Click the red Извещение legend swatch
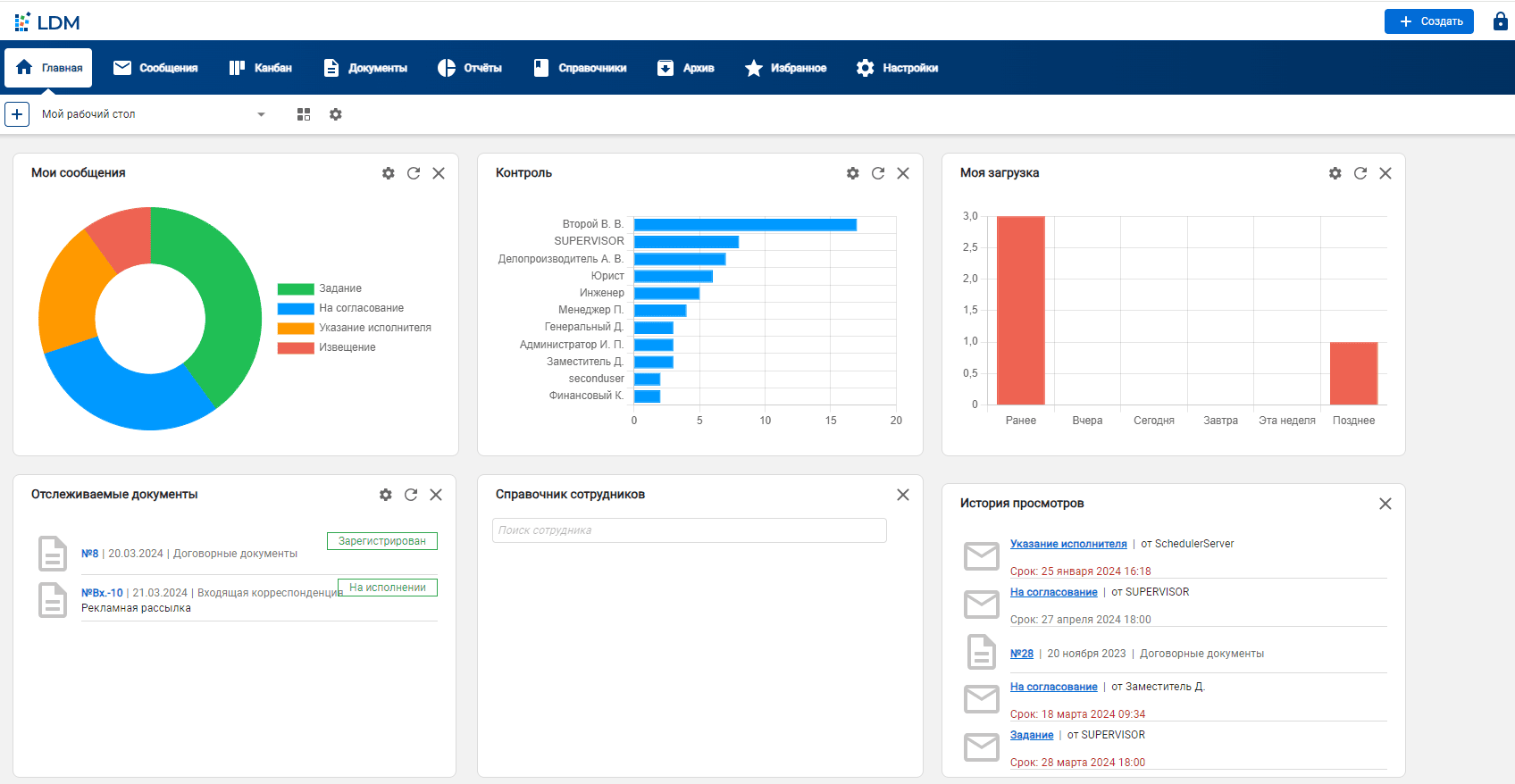The height and width of the screenshot is (784, 1515). point(296,348)
